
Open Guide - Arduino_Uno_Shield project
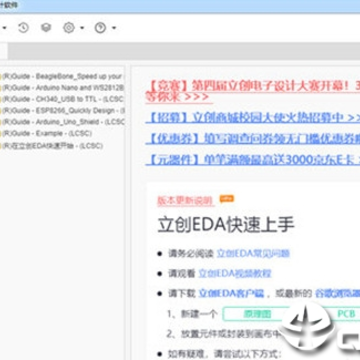pos(62,122)
